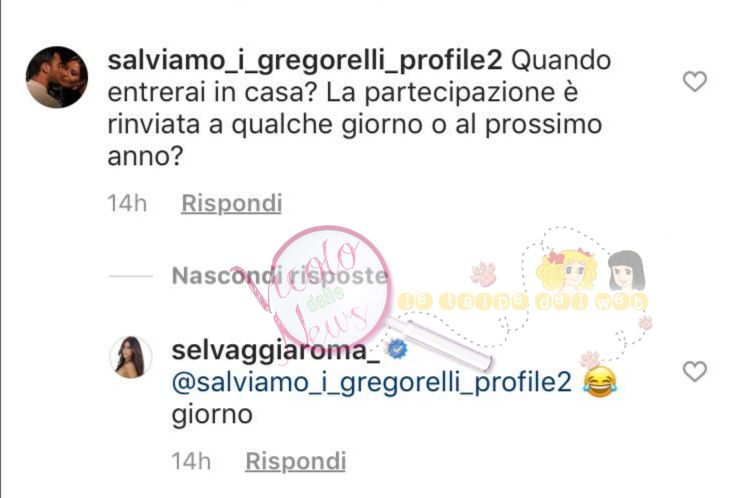Image resolution: width=748 pixels, height=498 pixels.
Task: Like selvaggiaroma_'s reply with the heart
Action: click(x=695, y=372)
